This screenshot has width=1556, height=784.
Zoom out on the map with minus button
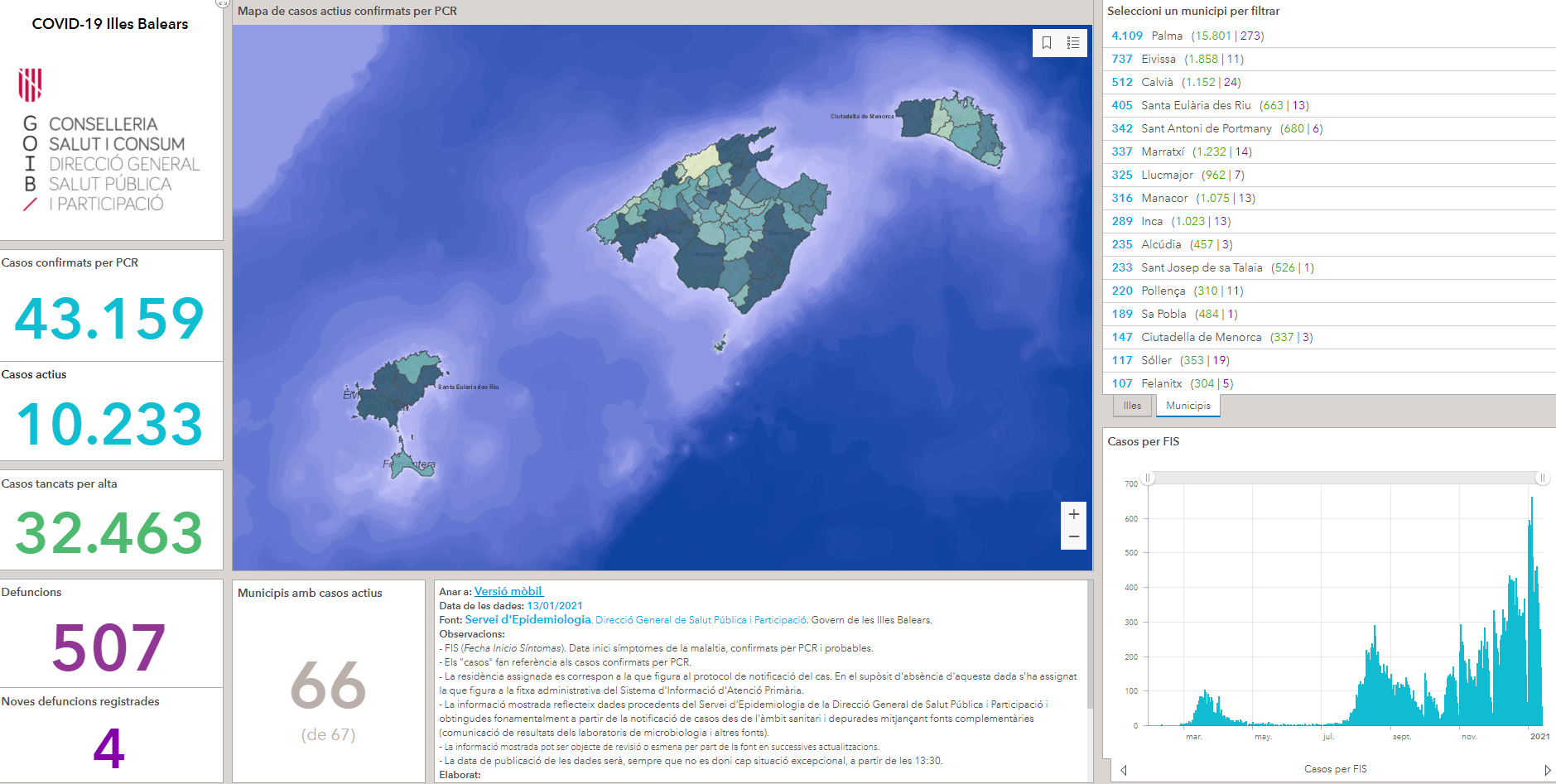(x=1073, y=537)
